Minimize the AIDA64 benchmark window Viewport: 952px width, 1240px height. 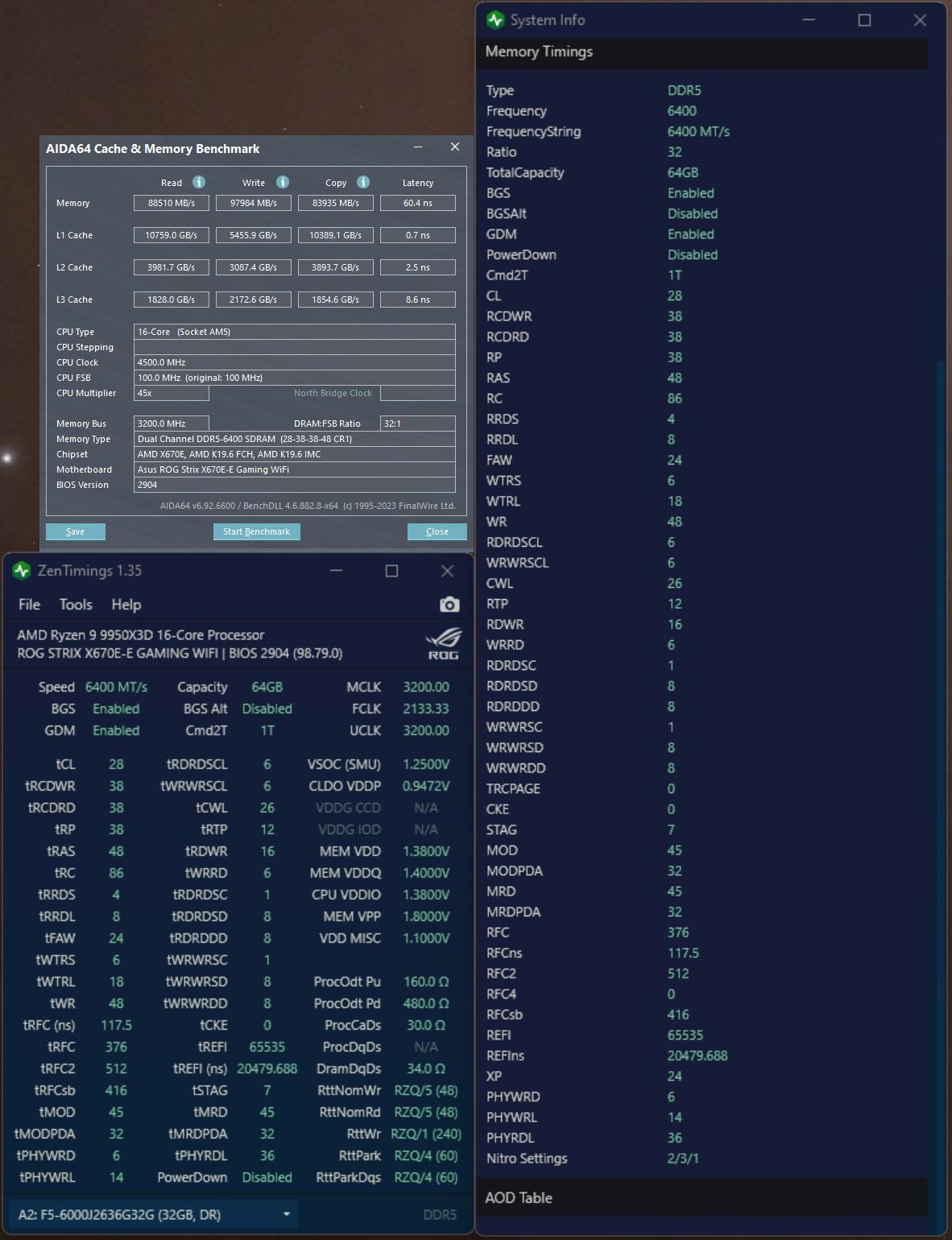pyautogui.click(x=418, y=147)
